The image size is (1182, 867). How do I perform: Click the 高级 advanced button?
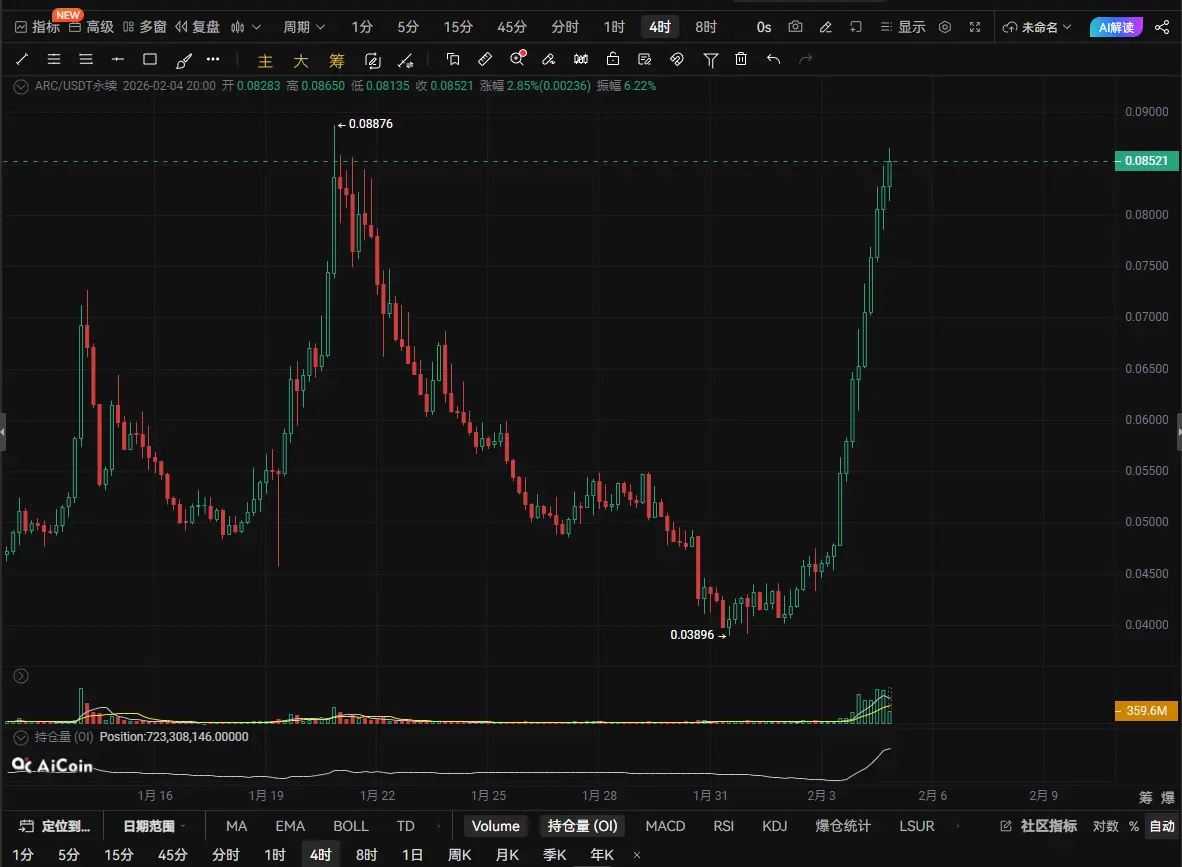point(91,27)
